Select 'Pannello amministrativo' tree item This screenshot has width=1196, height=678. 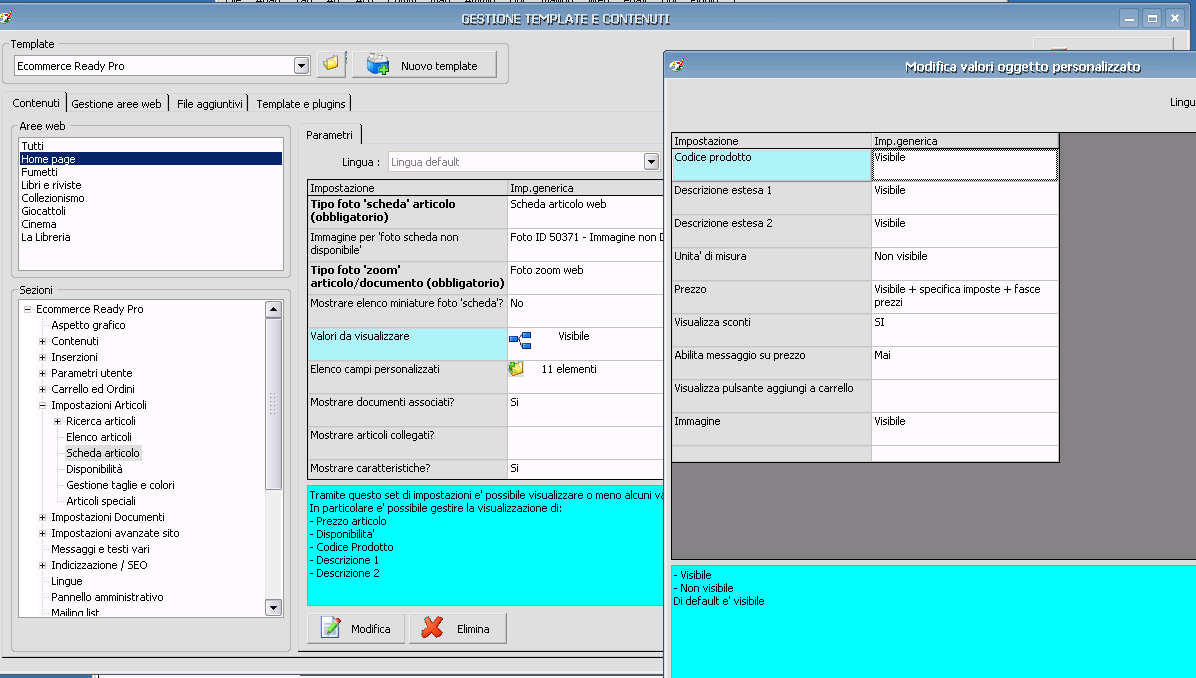pyautogui.click(x=108, y=597)
